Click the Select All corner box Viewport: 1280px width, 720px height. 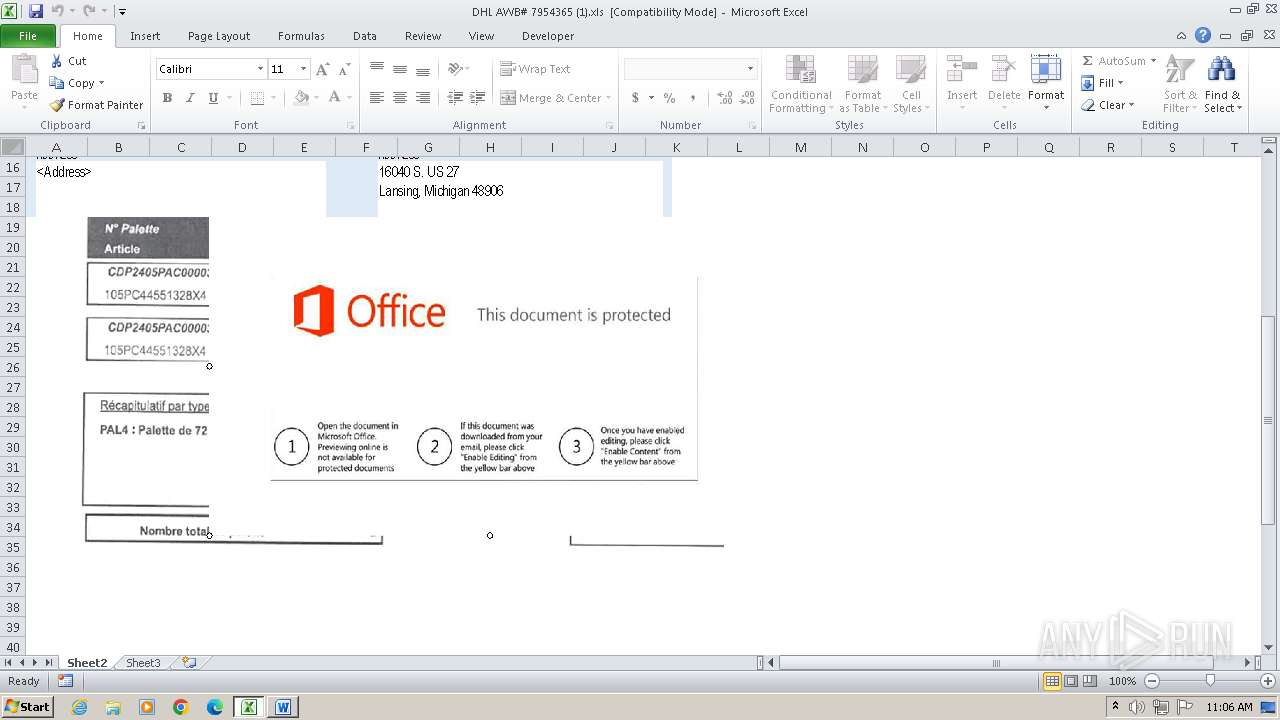point(12,147)
